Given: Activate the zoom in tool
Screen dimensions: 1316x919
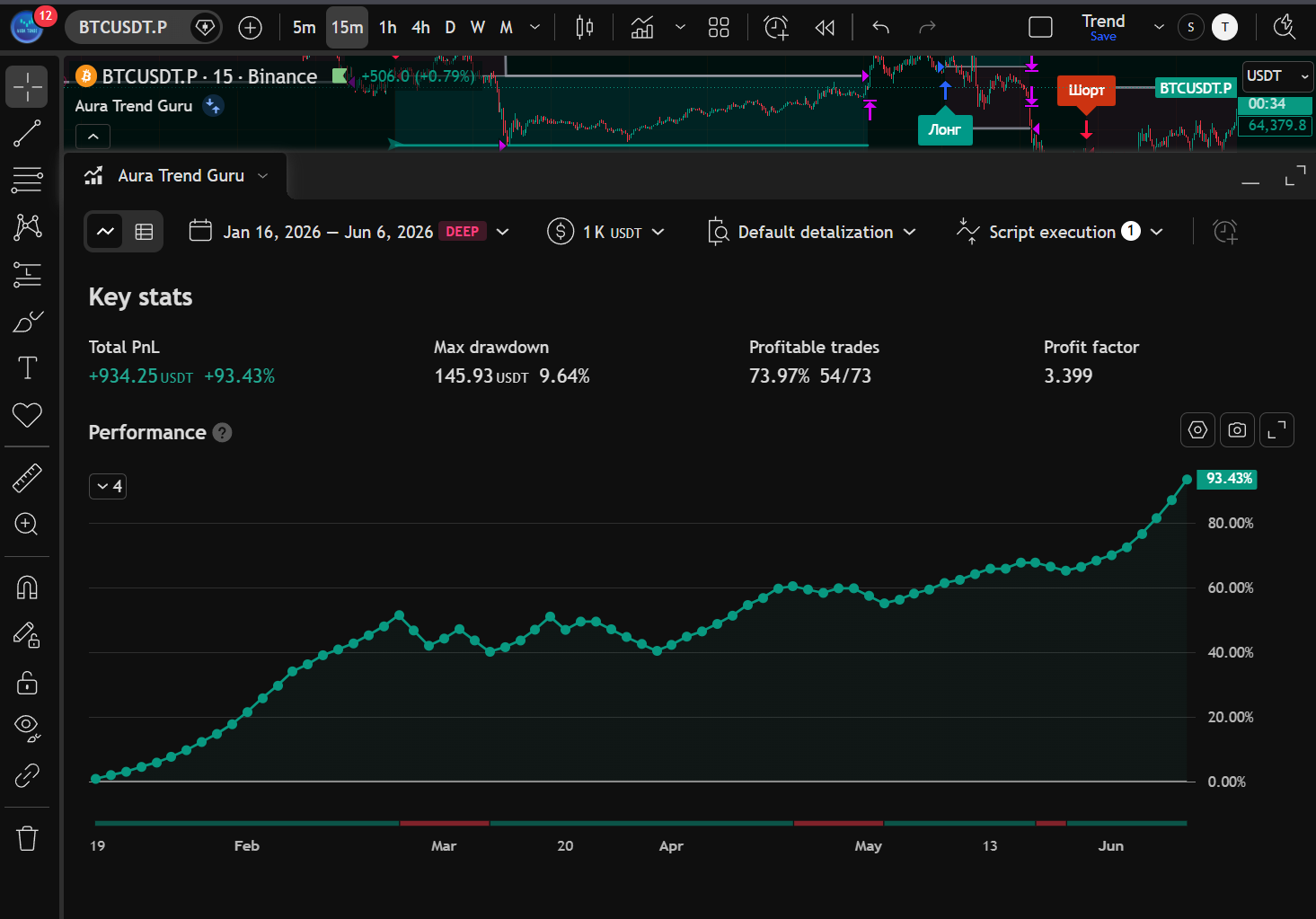Looking at the screenshot, I should (27, 525).
